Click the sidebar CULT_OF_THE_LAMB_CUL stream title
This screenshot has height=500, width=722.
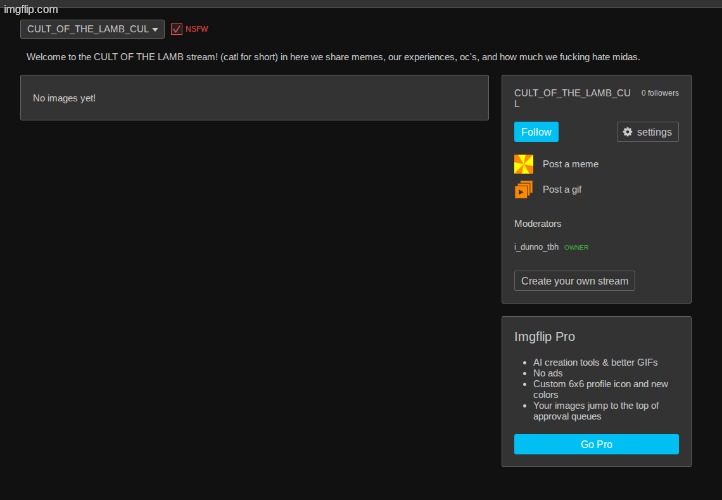point(572,98)
